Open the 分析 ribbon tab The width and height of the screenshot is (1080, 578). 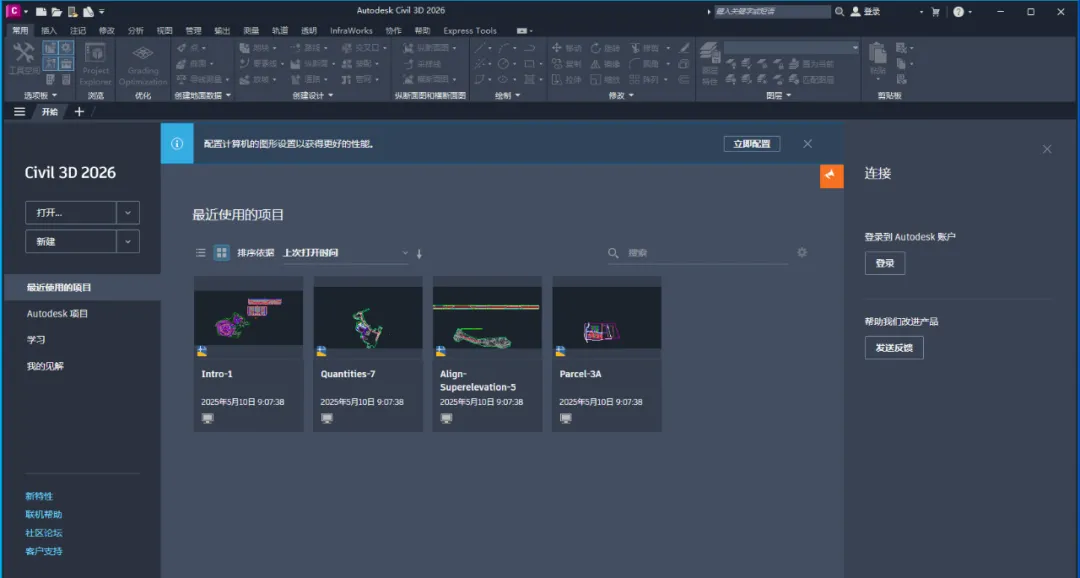click(x=136, y=31)
